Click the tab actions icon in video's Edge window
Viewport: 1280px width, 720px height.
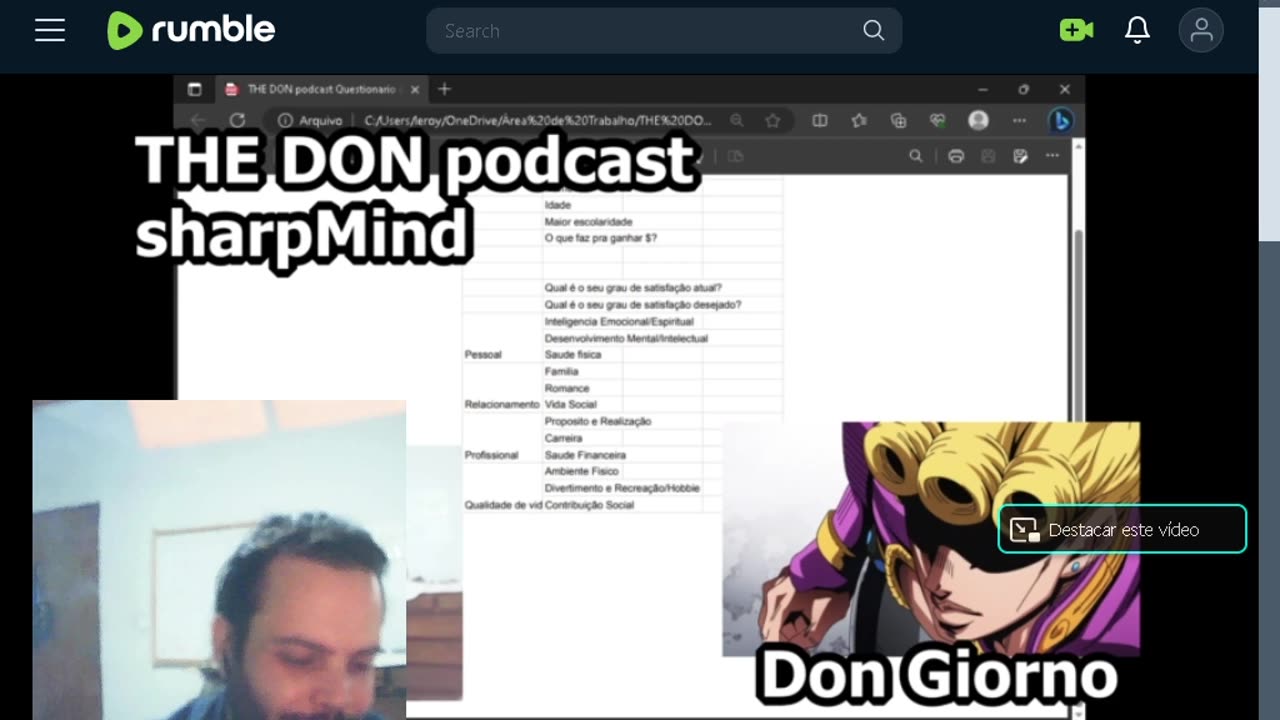click(x=195, y=89)
